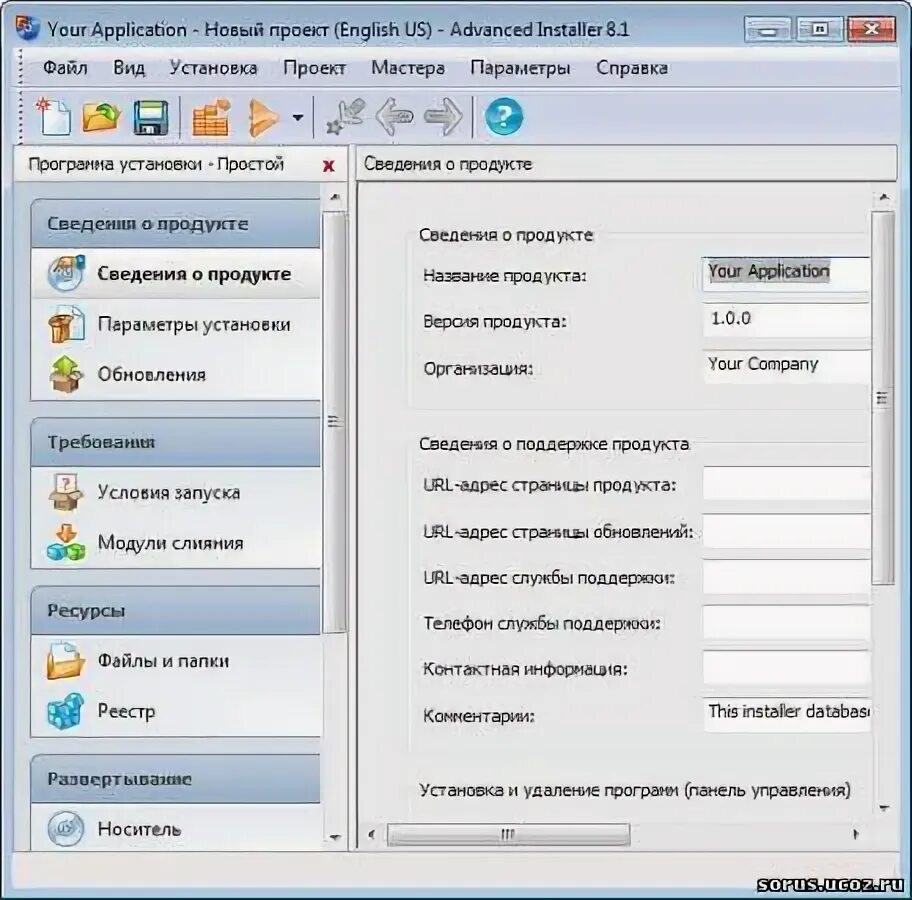Click the Носитель label in sidebar
Image resolution: width=912 pixels, height=900 pixels.
(139, 829)
